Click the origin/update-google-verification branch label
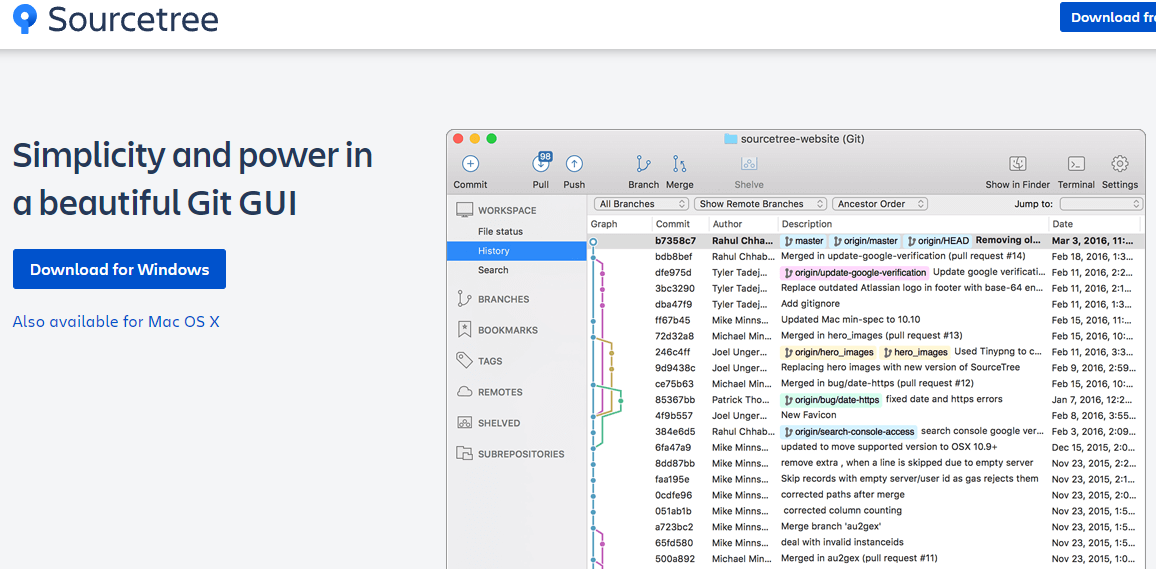The image size is (1156, 577). click(854, 273)
